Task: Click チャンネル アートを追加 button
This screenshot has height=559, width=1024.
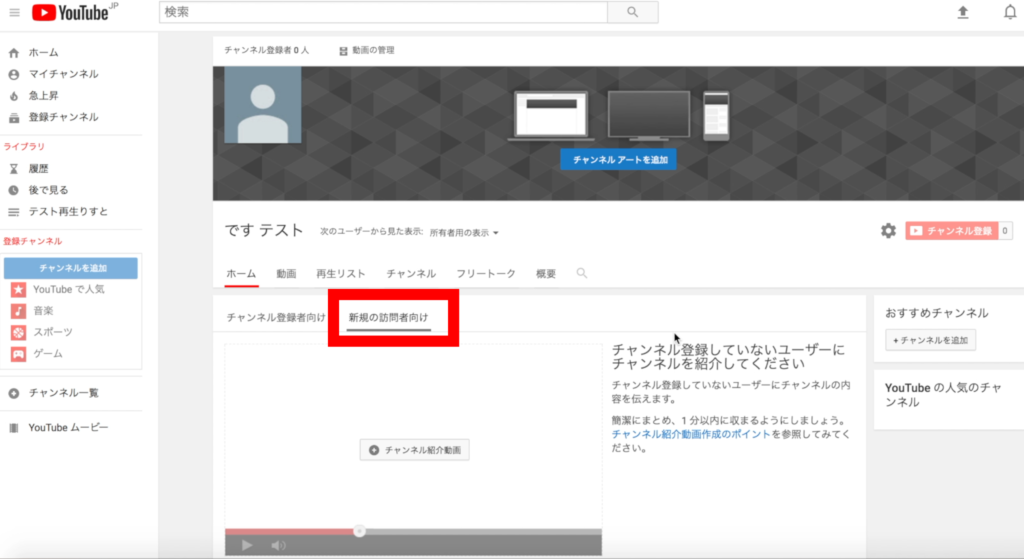Action: [x=618, y=159]
